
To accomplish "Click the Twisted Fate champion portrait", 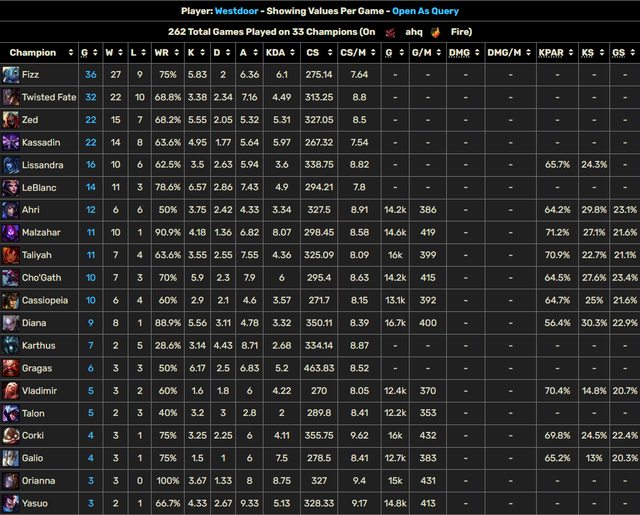I will tap(10, 96).
